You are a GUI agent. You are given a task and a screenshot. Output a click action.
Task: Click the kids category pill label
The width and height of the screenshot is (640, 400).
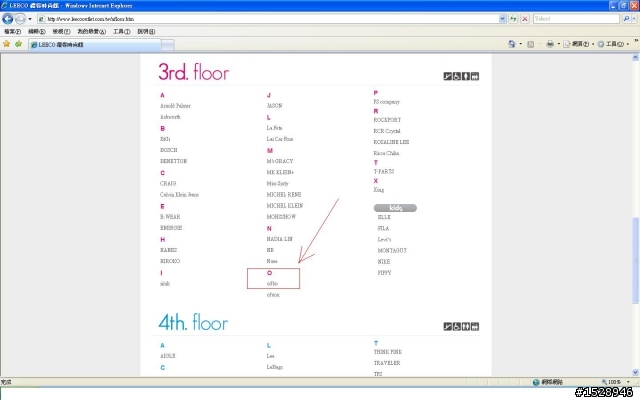(x=395, y=208)
